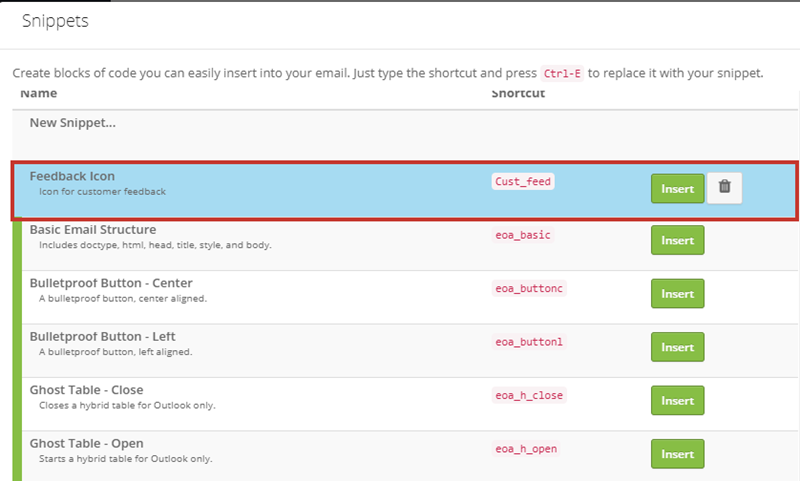Click the eoa_h_open shortcut tag
The width and height of the screenshot is (800, 481).
click(526, 449)
